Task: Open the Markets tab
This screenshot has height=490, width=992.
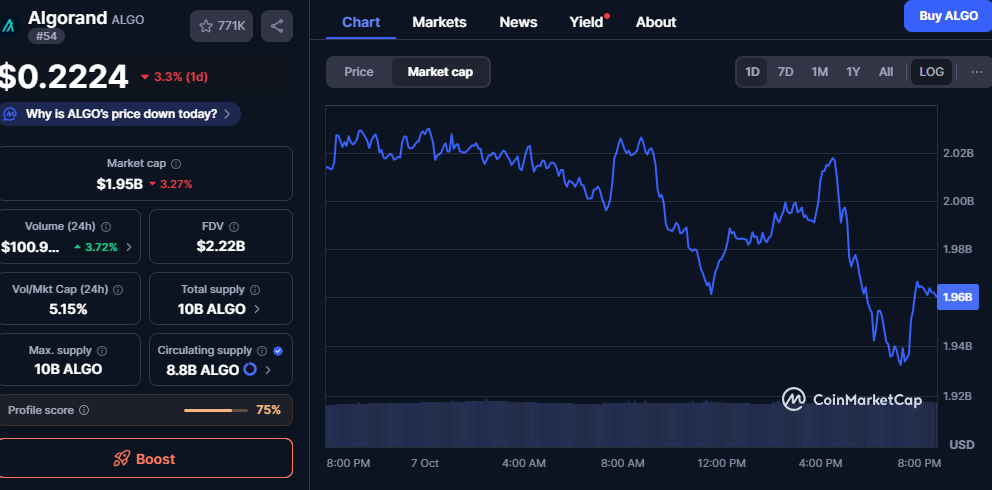Action: coord(438,22)
